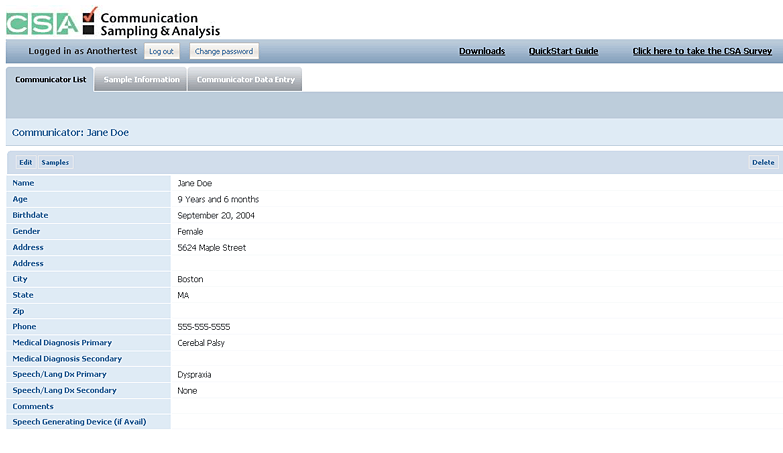The width and height of the screenshot is (783, 453).
Task: Click the phone number 555-555-5555
Action: [204, 327]
